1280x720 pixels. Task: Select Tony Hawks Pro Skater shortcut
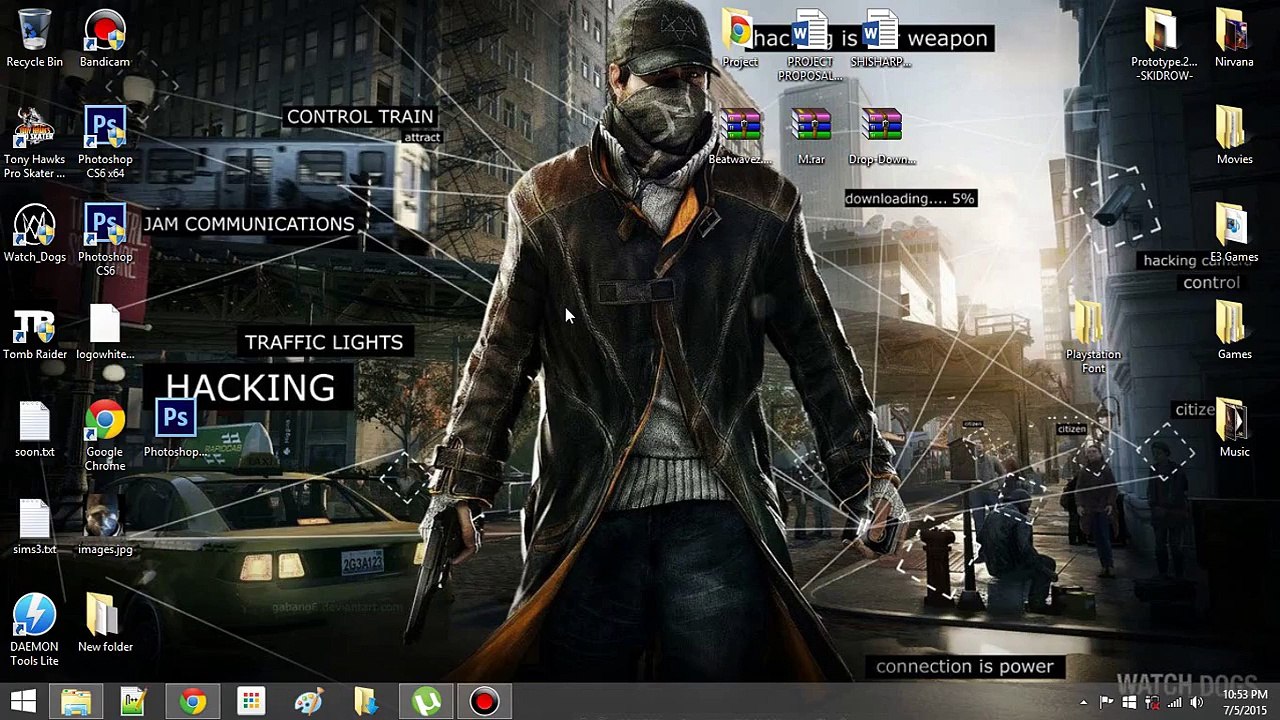(34, 143)
